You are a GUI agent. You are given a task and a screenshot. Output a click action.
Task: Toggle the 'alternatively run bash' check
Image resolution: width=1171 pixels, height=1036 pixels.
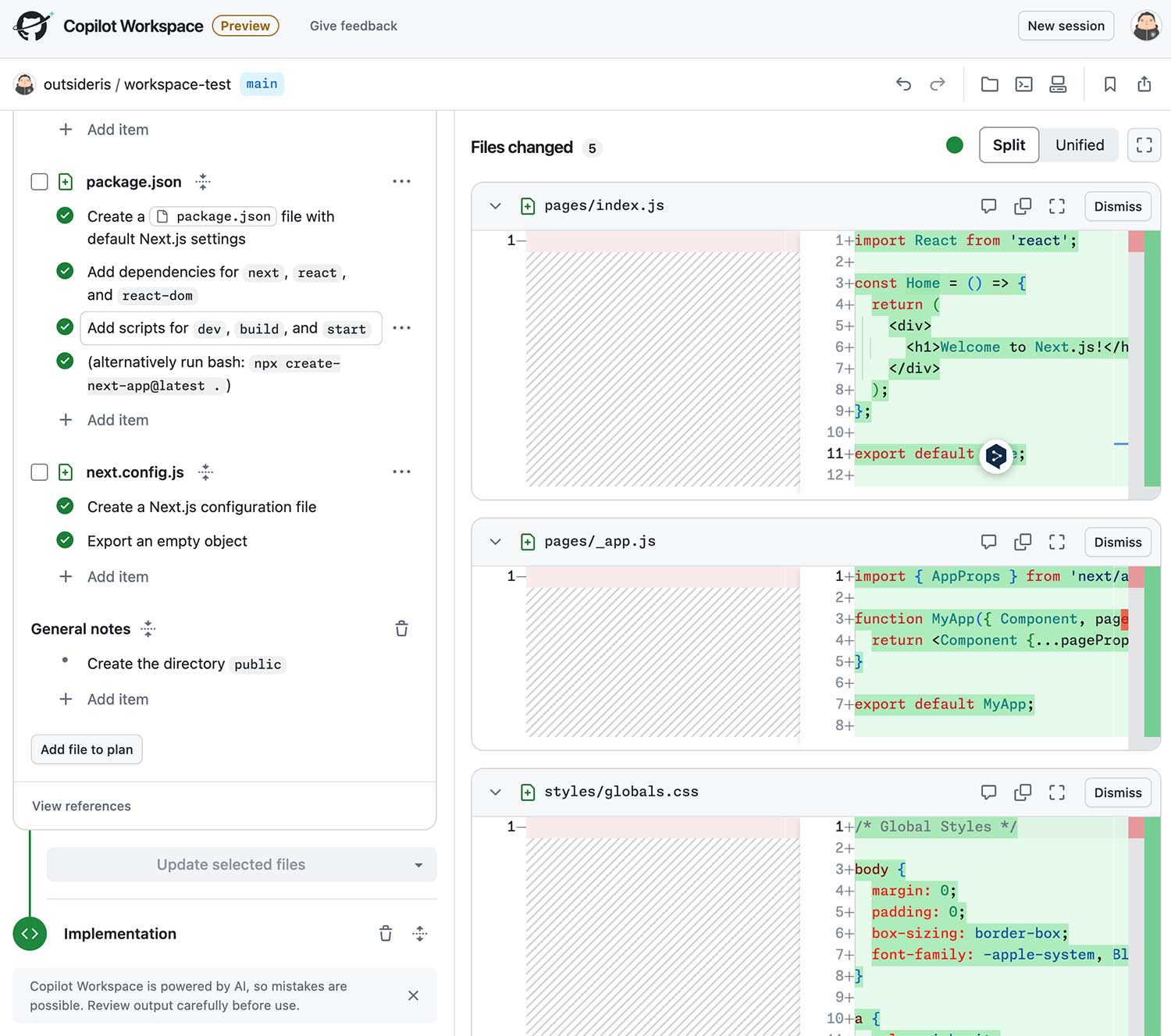point(66,361)
